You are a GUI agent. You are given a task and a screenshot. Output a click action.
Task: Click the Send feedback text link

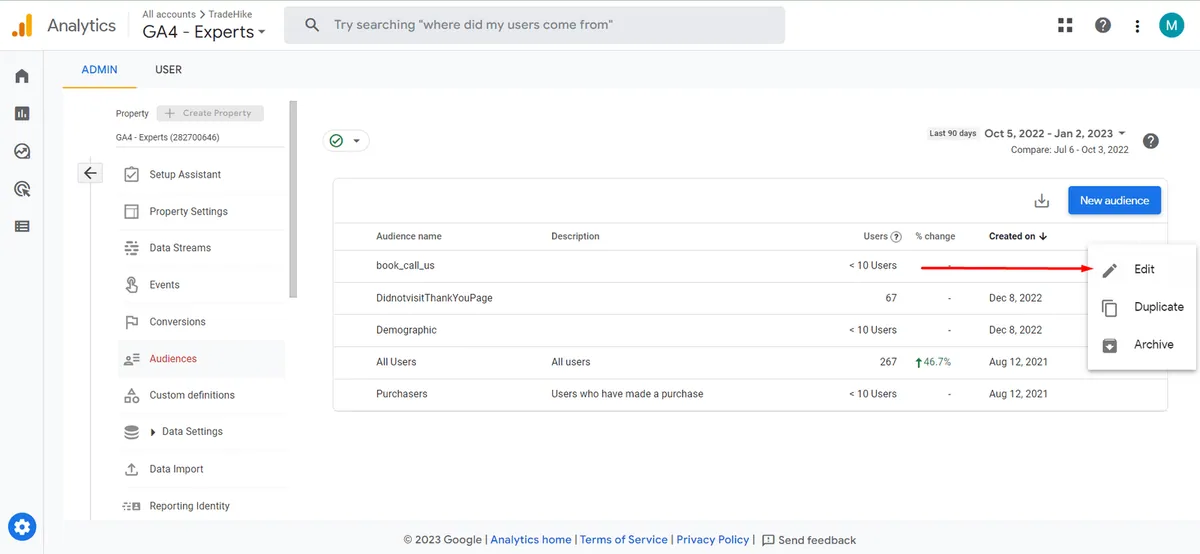[x=817, y=540]
